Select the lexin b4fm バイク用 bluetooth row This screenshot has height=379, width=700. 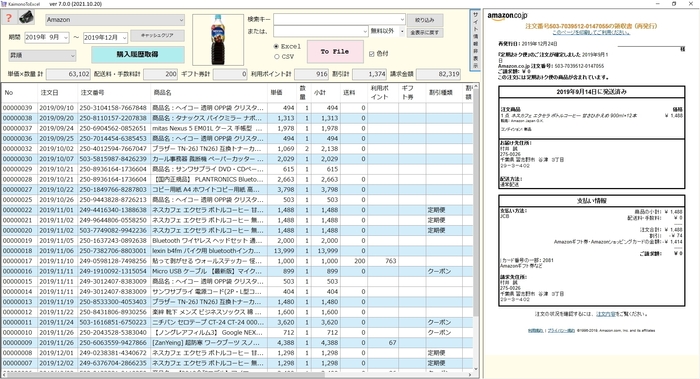point(237,251)
